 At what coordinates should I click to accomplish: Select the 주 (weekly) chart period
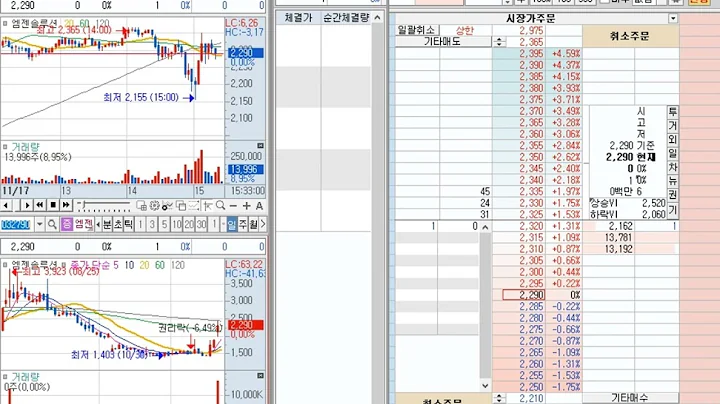[x=242, y=224]
